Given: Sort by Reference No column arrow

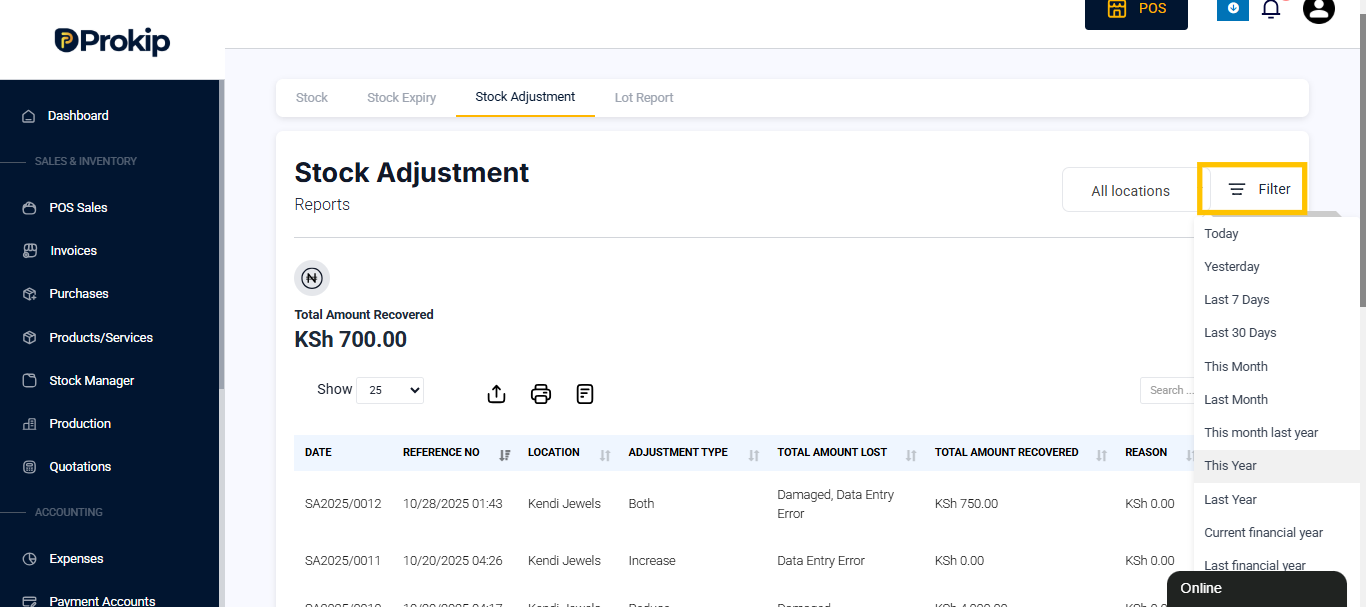Looking at the screenshot, I should tap(504, 455).
